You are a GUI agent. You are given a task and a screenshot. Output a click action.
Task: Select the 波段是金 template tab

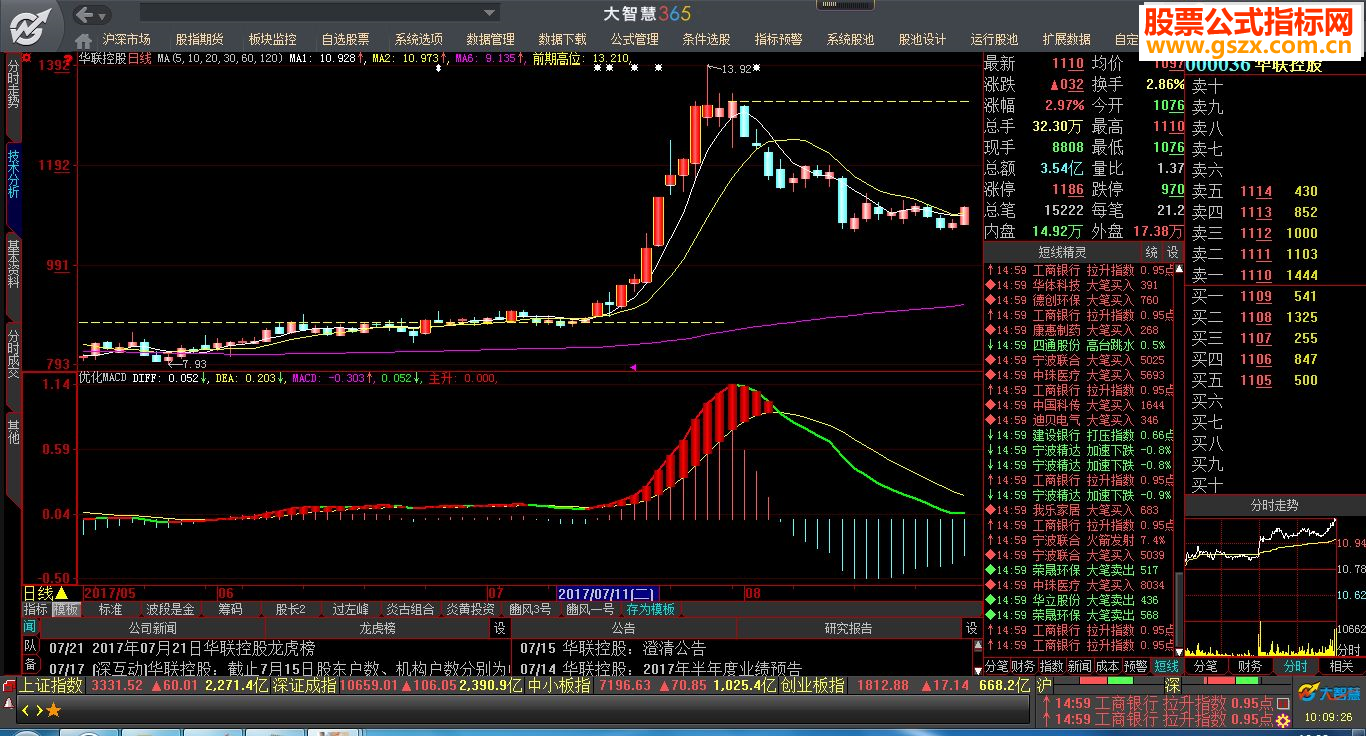[x=170, y=609]
